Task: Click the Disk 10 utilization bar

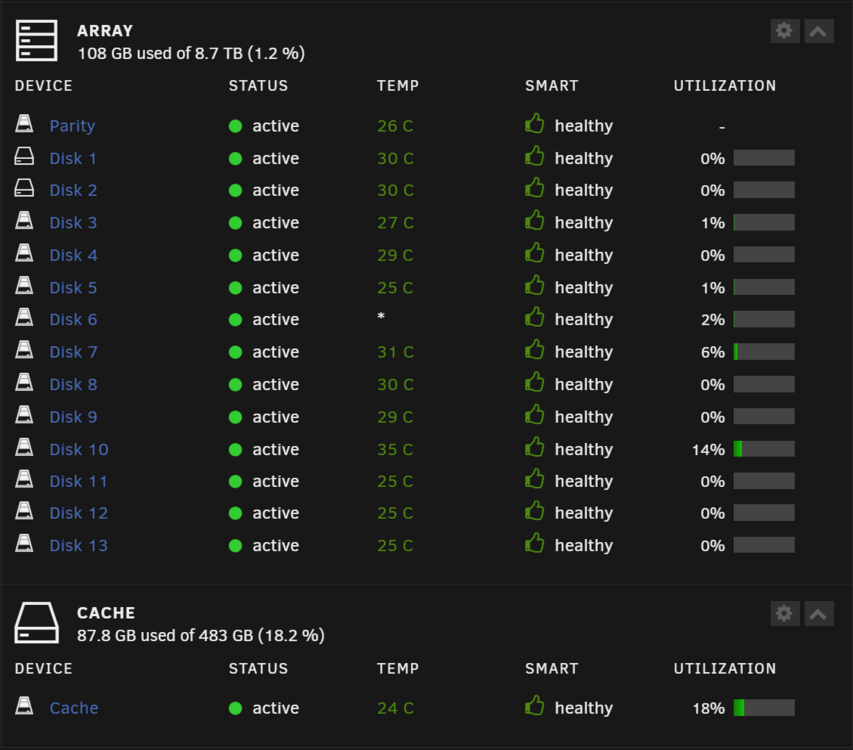Action: coord(764,449)
